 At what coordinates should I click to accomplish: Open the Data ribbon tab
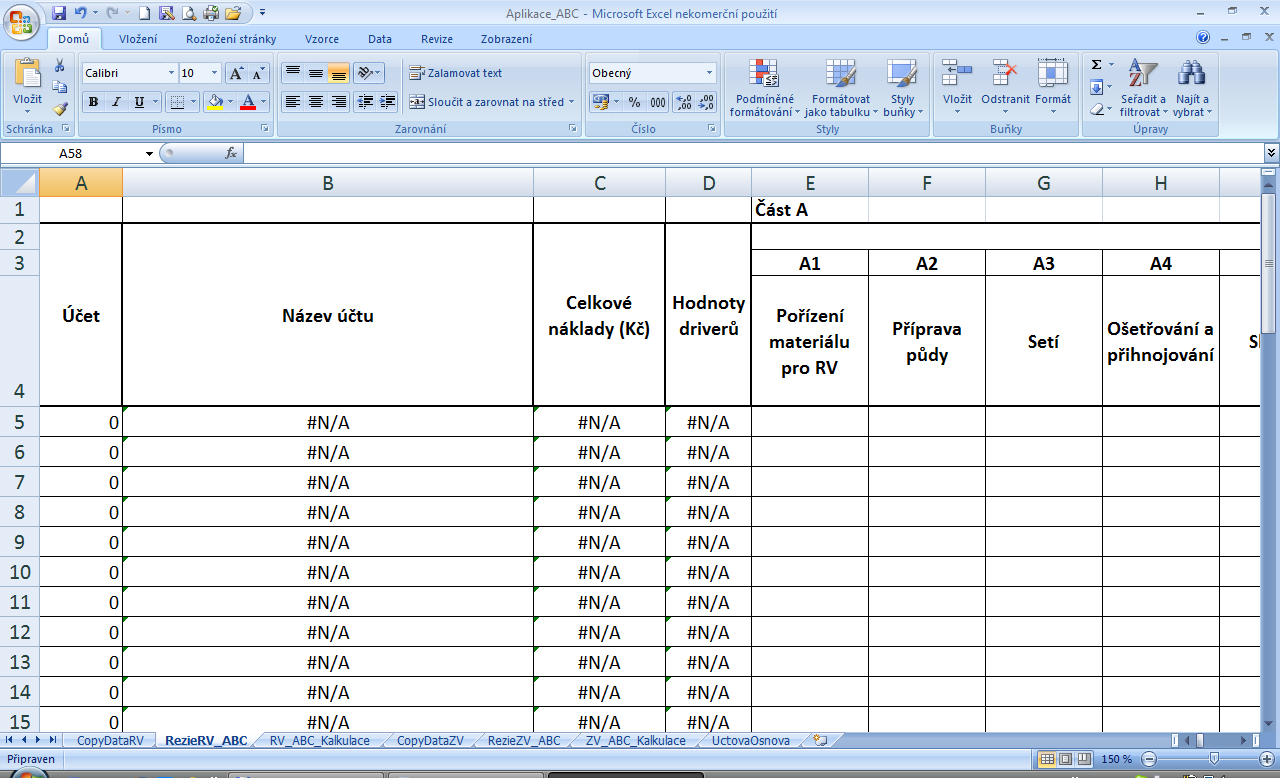(x=380, y=39)
